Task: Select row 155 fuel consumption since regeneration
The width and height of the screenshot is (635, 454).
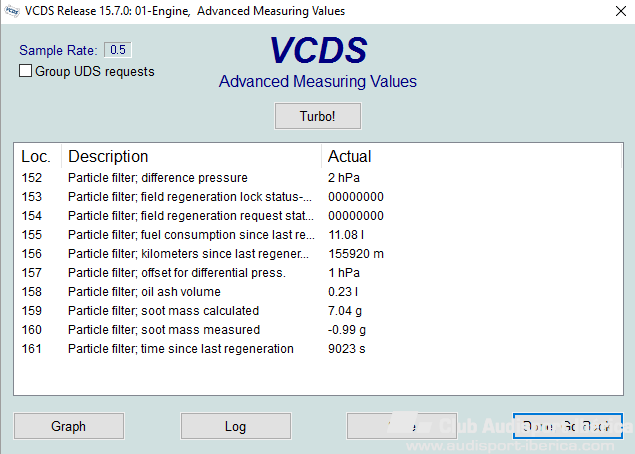Action: [318, 235]
